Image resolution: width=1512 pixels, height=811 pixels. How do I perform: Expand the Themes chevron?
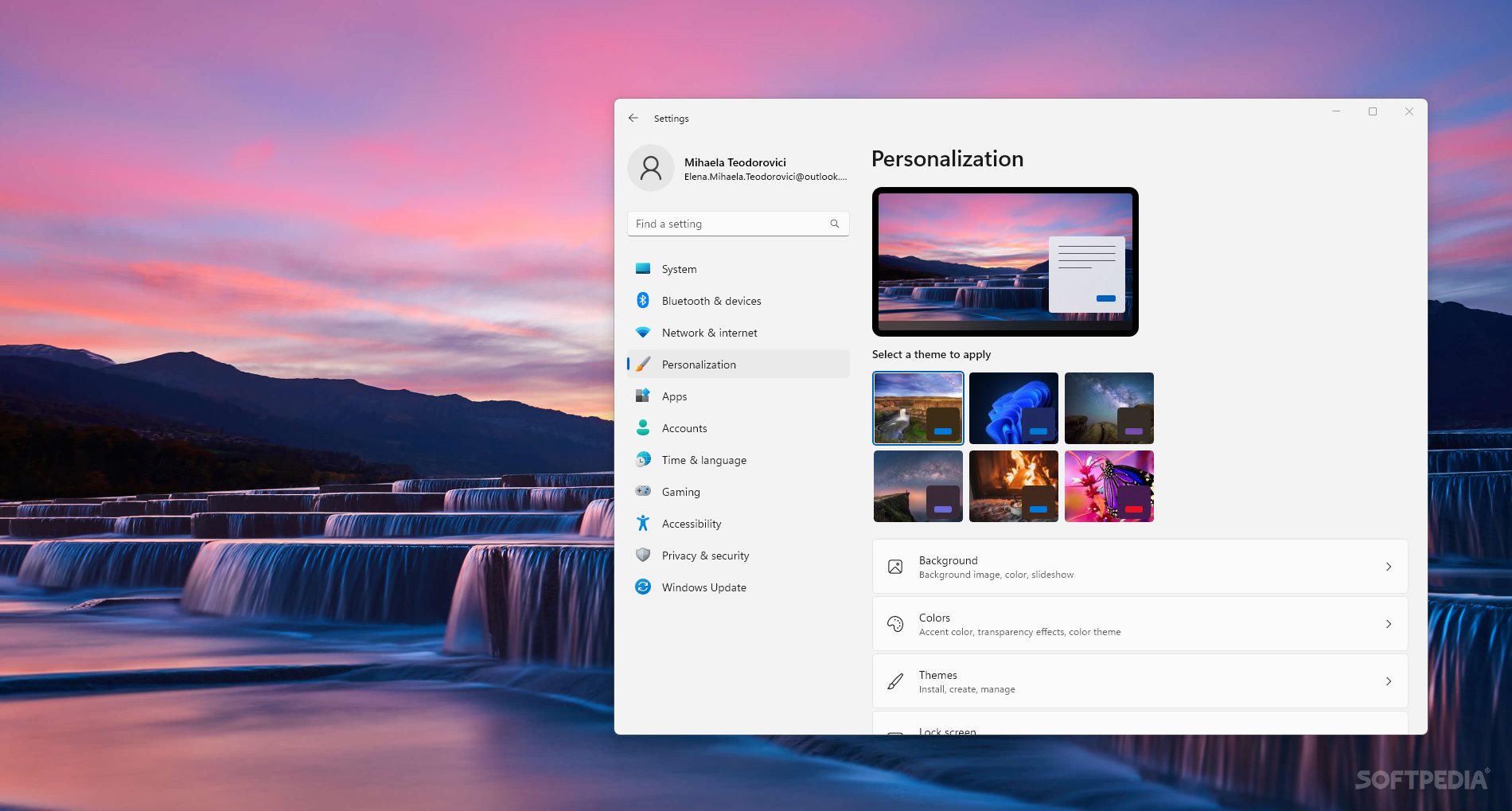pos(1389,681)
